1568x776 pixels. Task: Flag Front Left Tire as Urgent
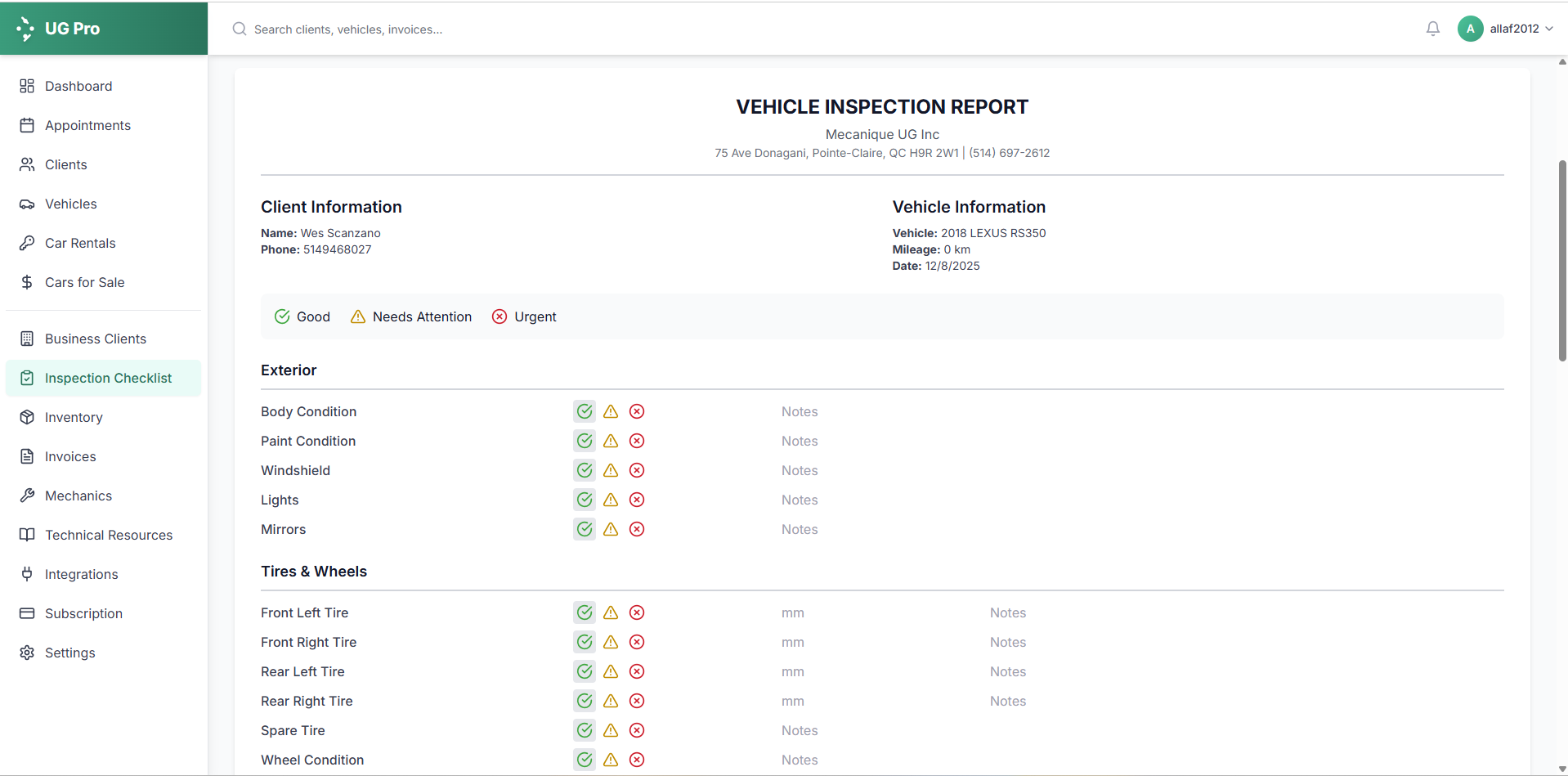click(x=637, y=612)
